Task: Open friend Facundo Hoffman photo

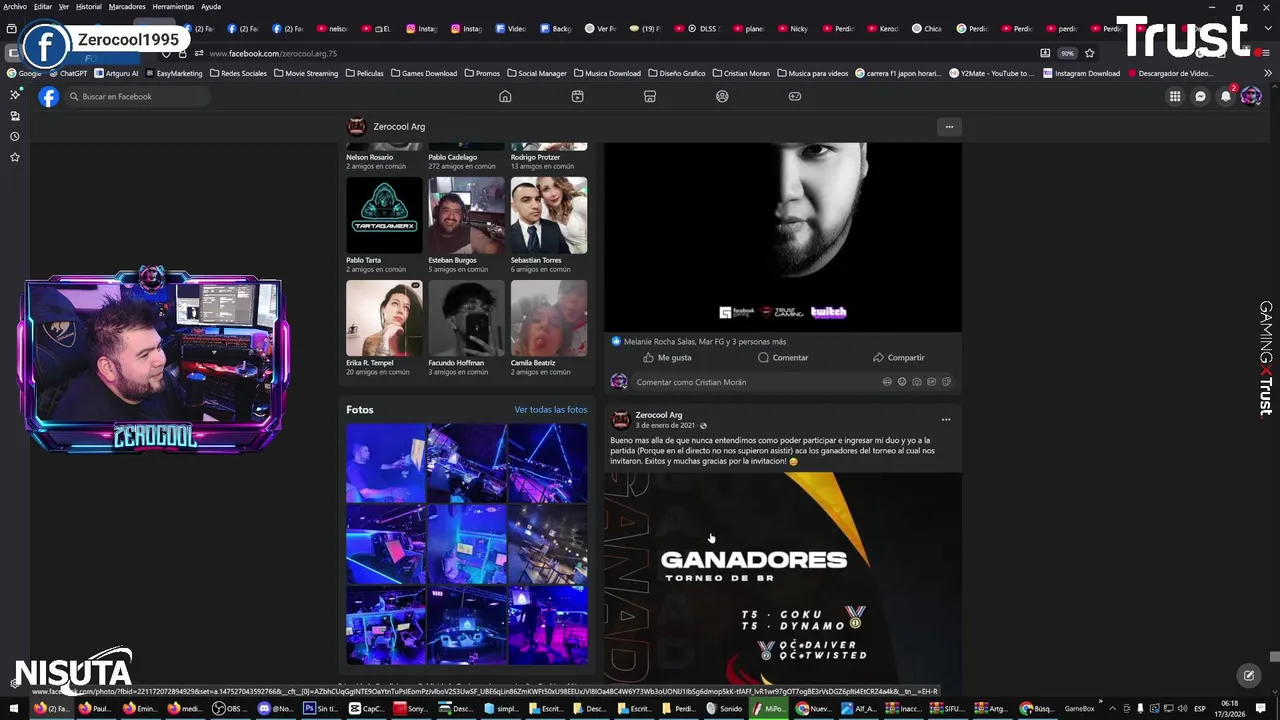Action: pyautogui.click(x=467, y=318)
